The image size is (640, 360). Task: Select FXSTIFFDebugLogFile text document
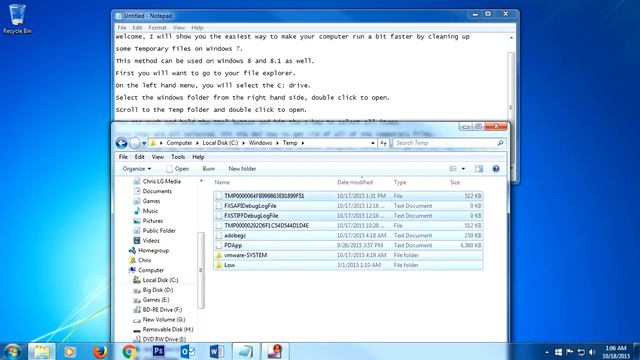348,216
